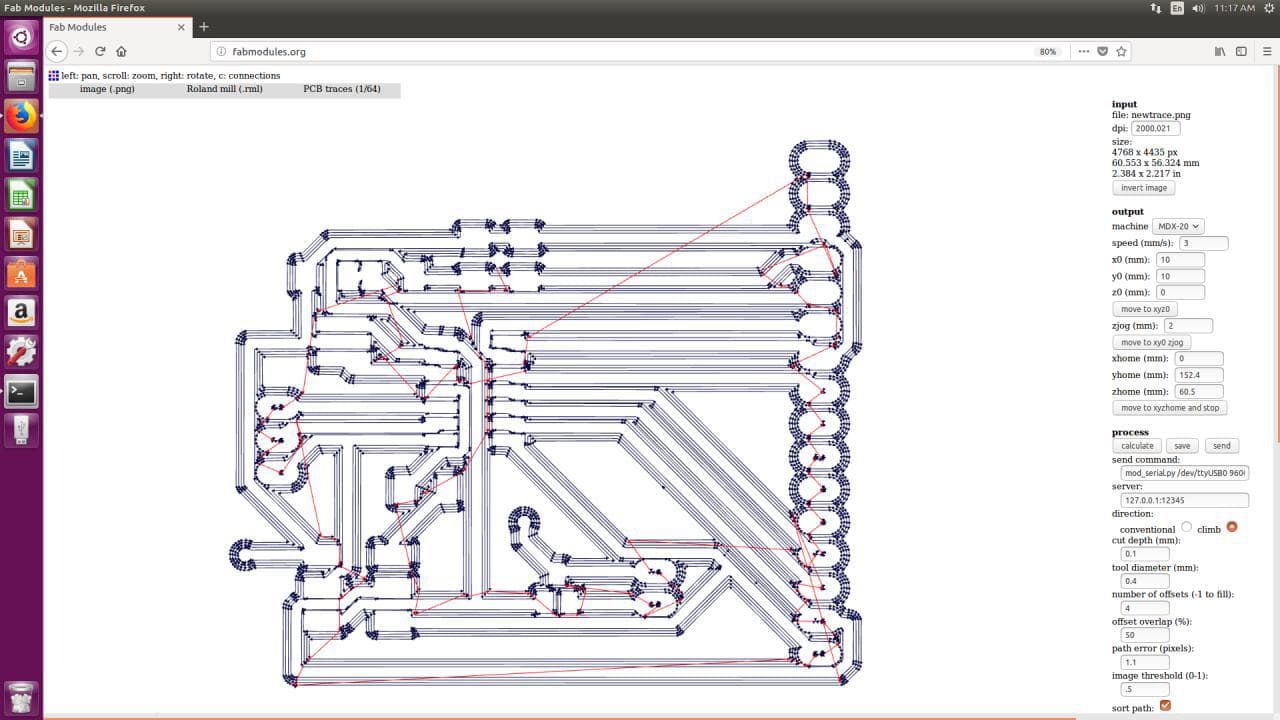Click the calculate button
Viewport: 1280px width, 720px height.
pyautogui.click(x=1137, y=446)
